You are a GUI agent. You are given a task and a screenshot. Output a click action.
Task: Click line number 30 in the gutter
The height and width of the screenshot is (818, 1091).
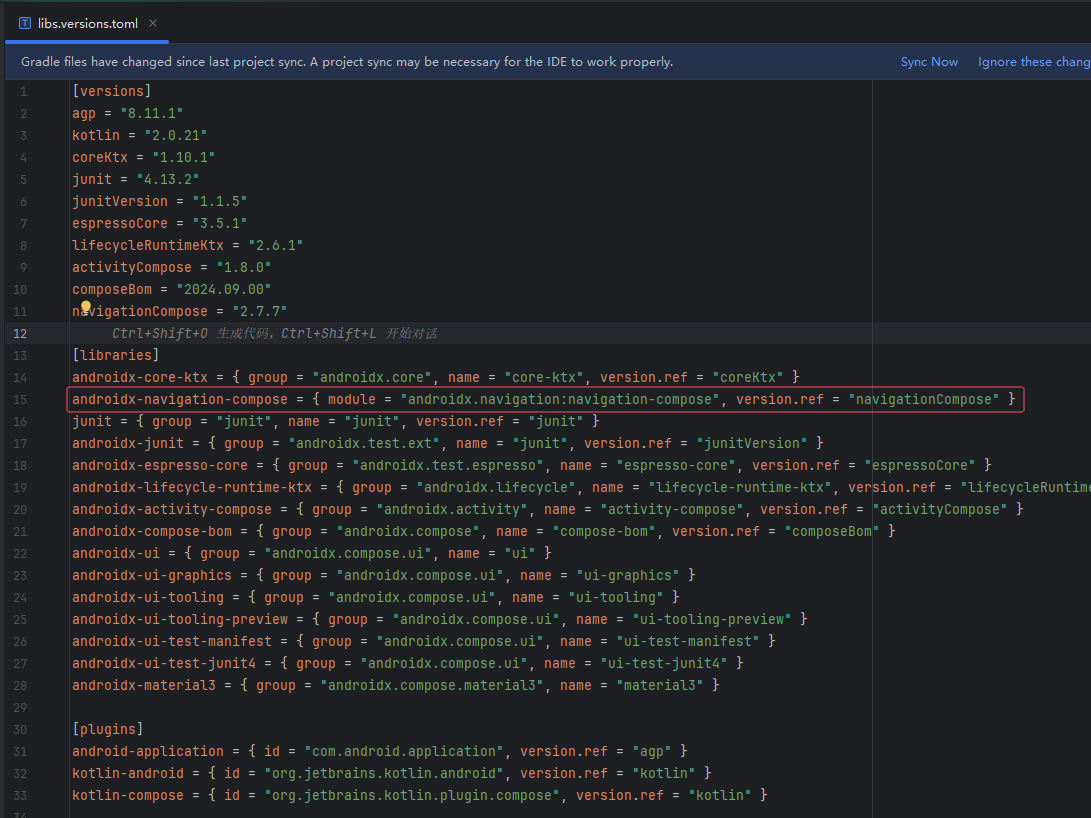pyautogui.click(x=19, y=730)
